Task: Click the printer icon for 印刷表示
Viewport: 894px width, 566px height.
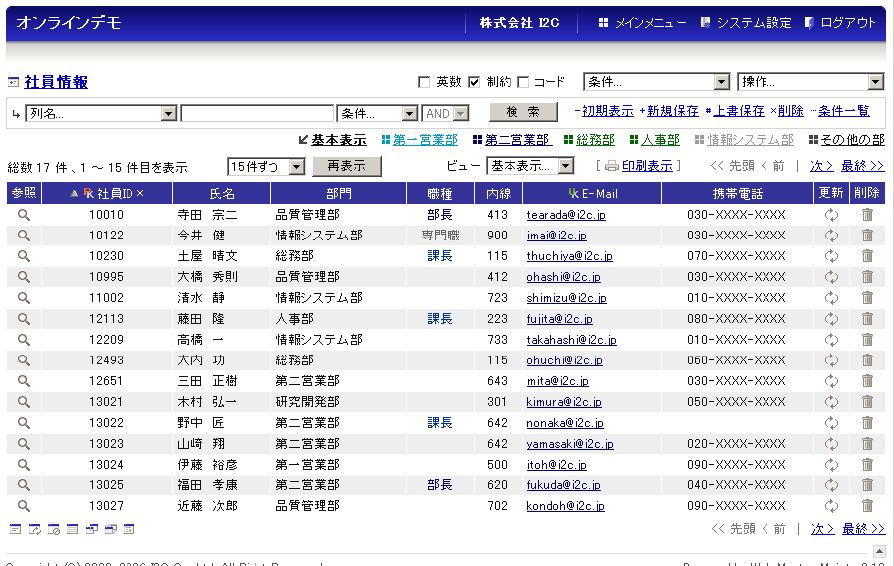Action: [612, 166]
